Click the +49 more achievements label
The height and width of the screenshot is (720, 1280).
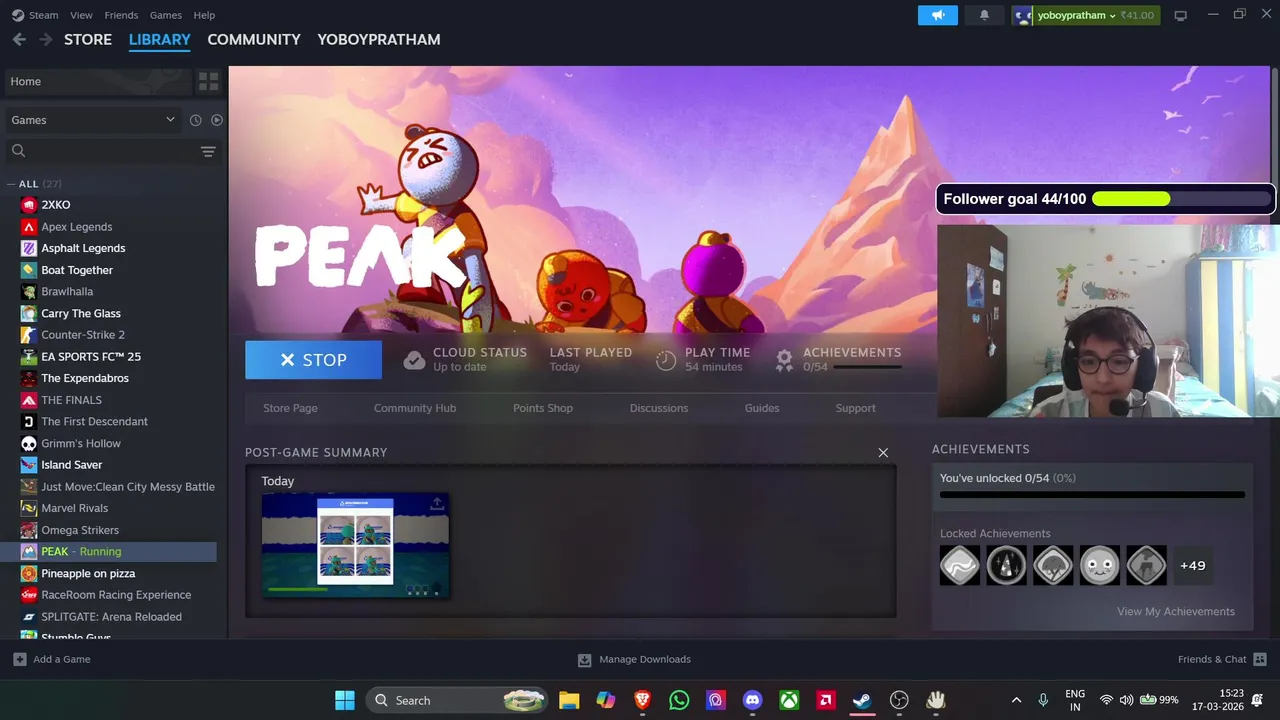[1192, 566]
